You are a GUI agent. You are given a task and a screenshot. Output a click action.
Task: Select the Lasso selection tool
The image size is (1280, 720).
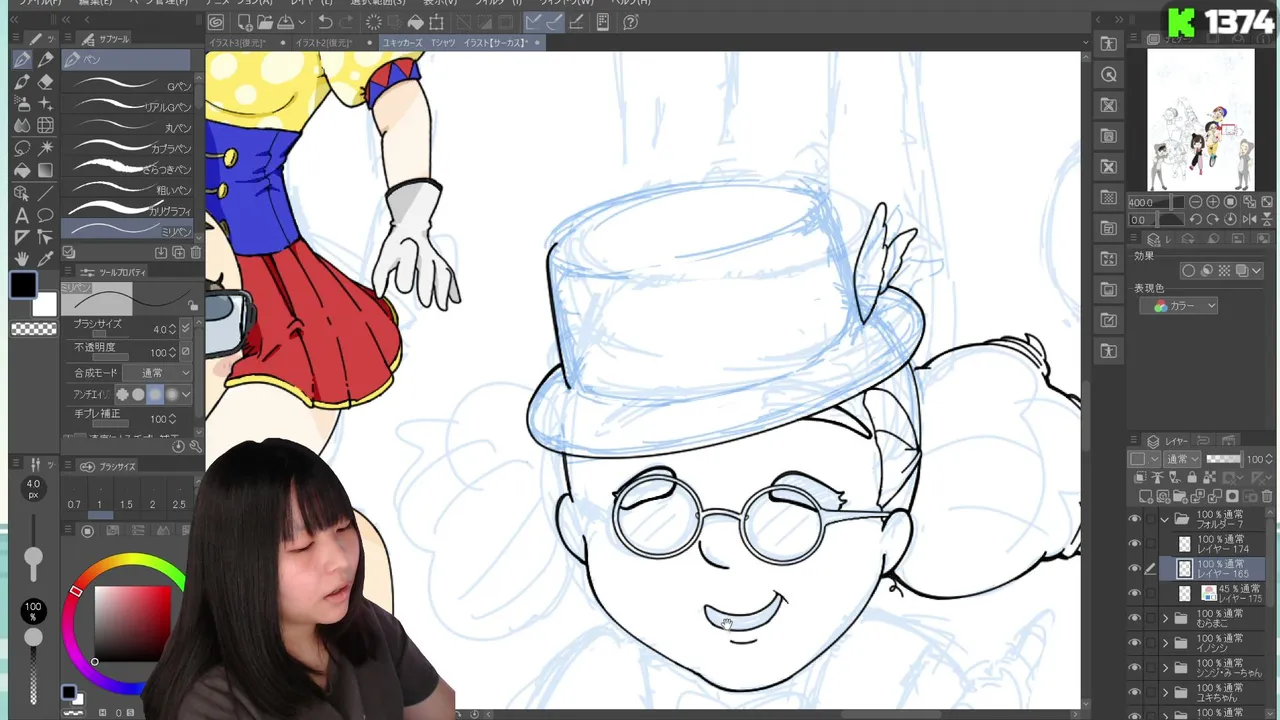(22, 148)
